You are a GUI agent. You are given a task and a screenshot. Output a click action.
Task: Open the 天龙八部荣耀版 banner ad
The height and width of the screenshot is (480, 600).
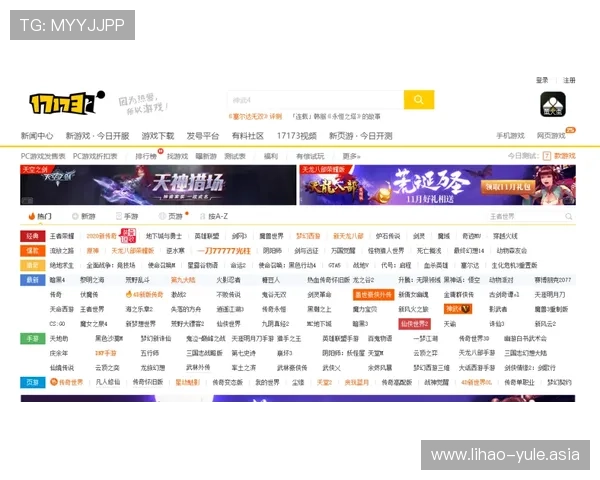pos(437,185)
